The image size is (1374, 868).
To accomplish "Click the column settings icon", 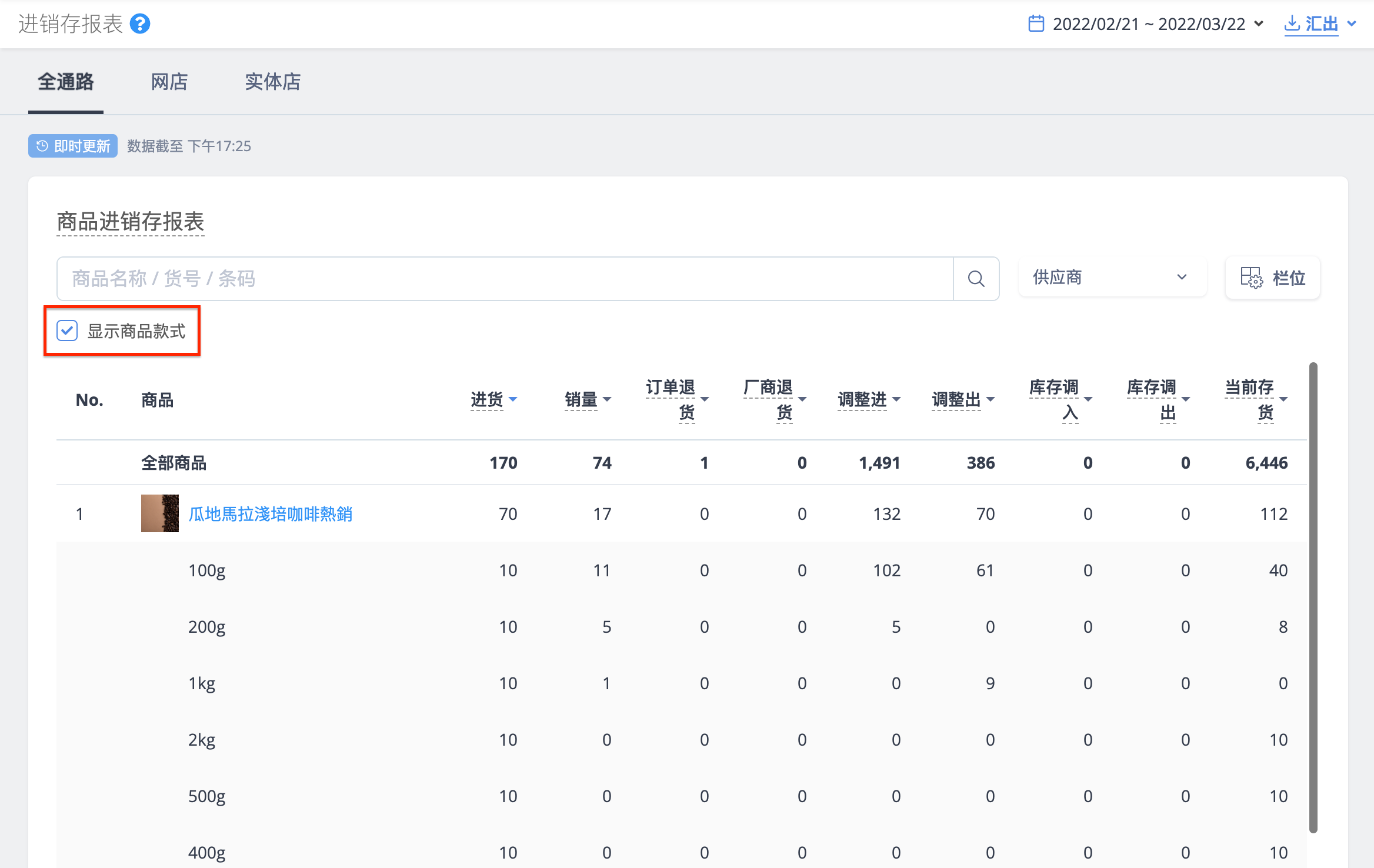I will click(x=1251, y=278).
